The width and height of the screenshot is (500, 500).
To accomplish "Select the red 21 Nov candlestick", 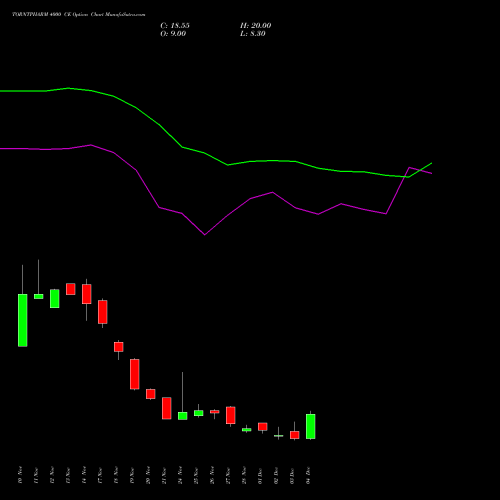I will [167, 408].
